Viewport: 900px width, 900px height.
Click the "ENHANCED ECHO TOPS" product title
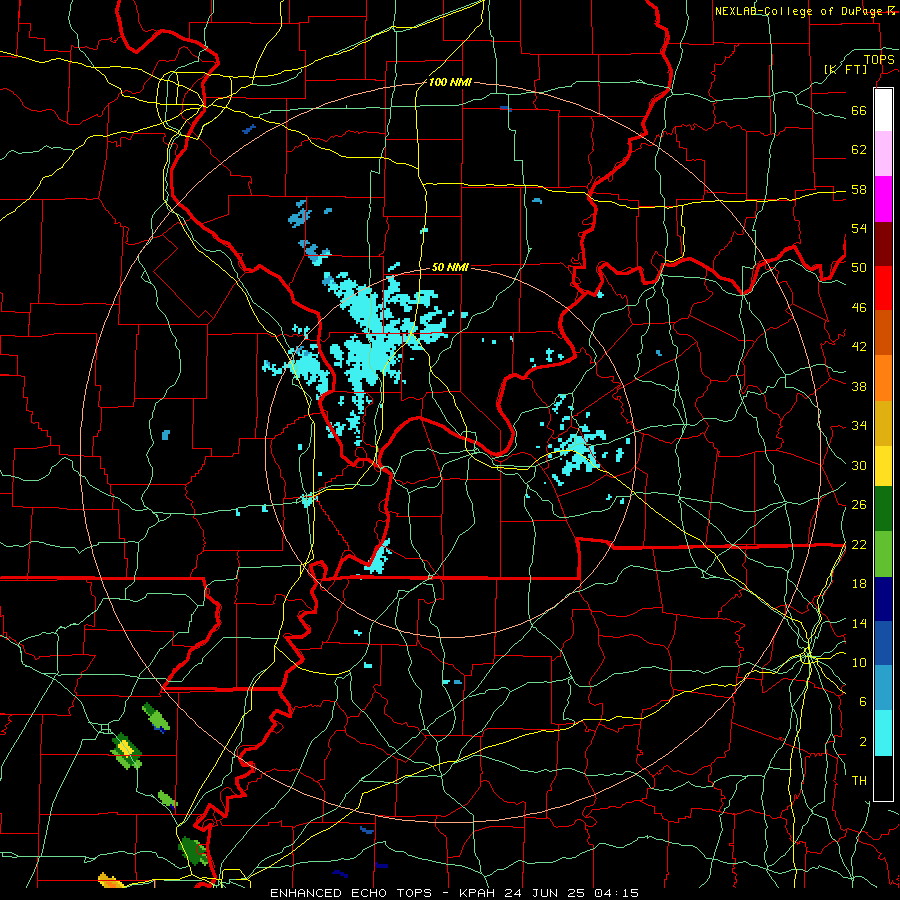pyautogui.click(x=351, y=893)
